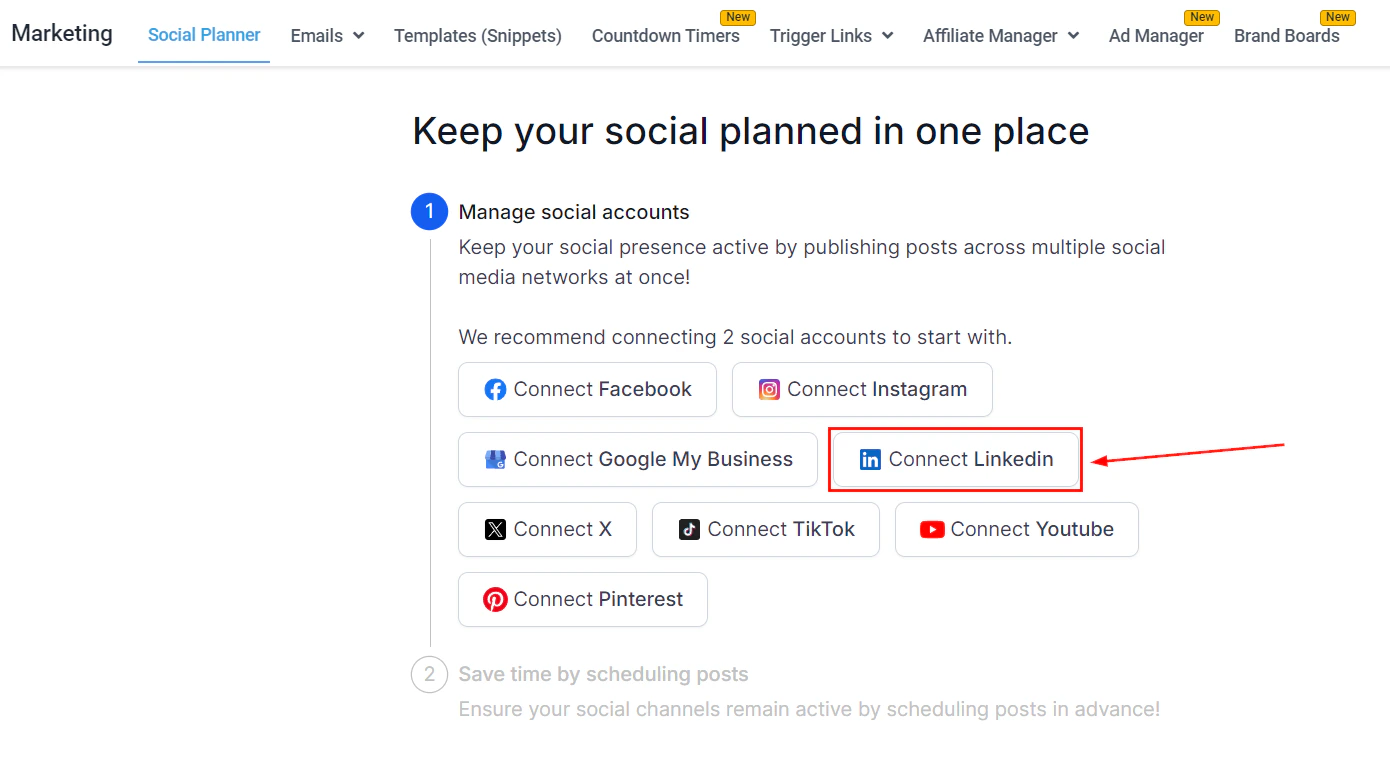Click the TikTok note icon
The width and height of the screenshot is (1390, 768).
689,529
